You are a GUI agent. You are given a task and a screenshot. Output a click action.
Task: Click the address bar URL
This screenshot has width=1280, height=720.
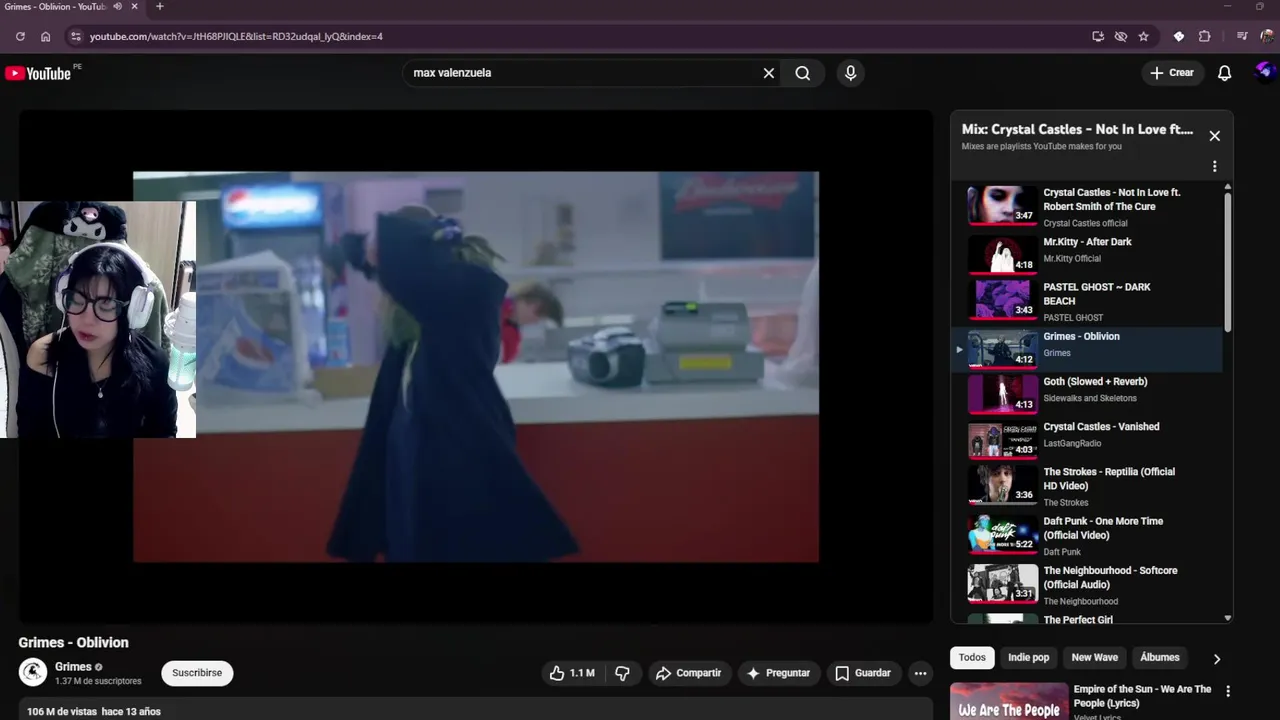point(236,36)
